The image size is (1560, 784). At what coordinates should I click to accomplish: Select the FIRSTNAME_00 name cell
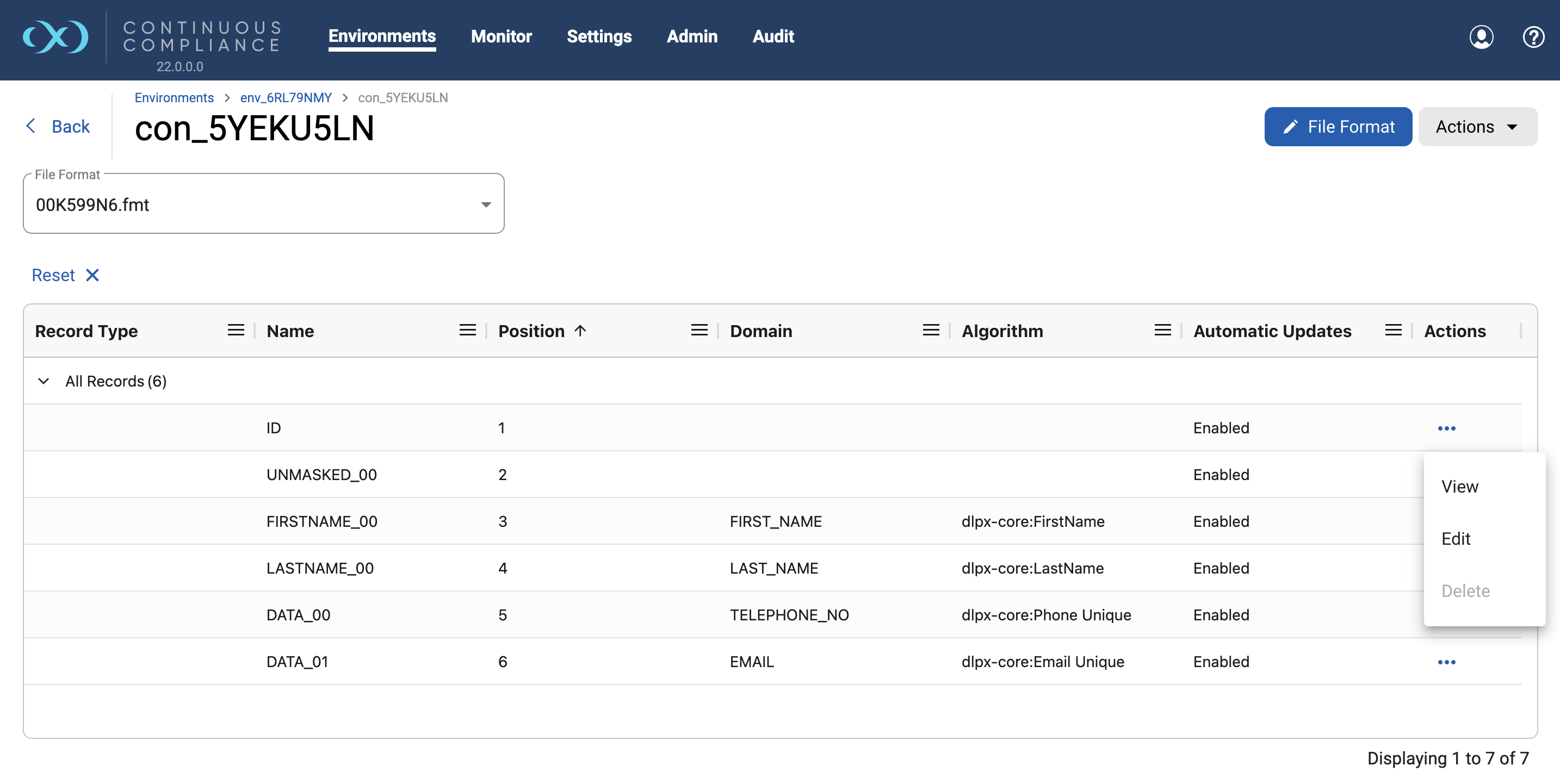321,521
